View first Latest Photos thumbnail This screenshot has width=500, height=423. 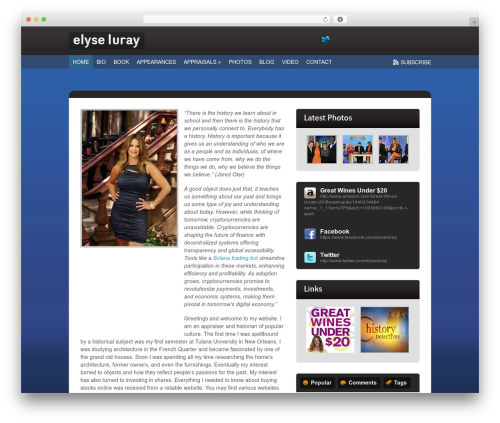321,149
